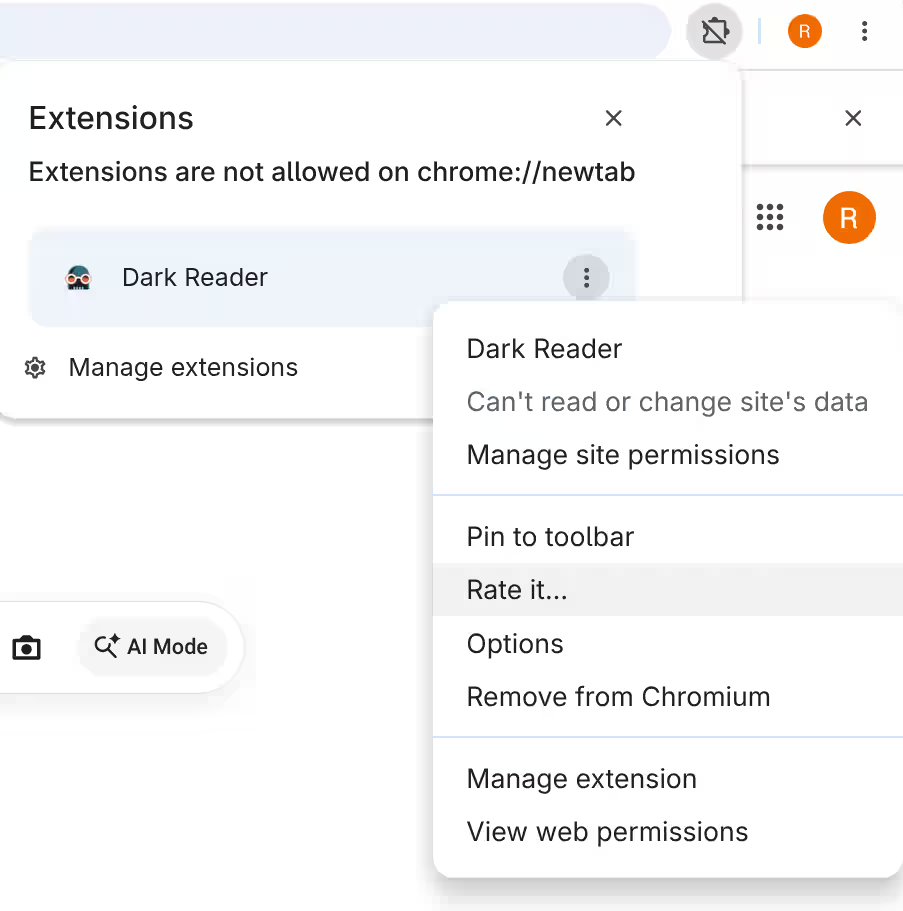The image size is (903, 911).
Task: Open AI Mode search button
Action: 152,647
